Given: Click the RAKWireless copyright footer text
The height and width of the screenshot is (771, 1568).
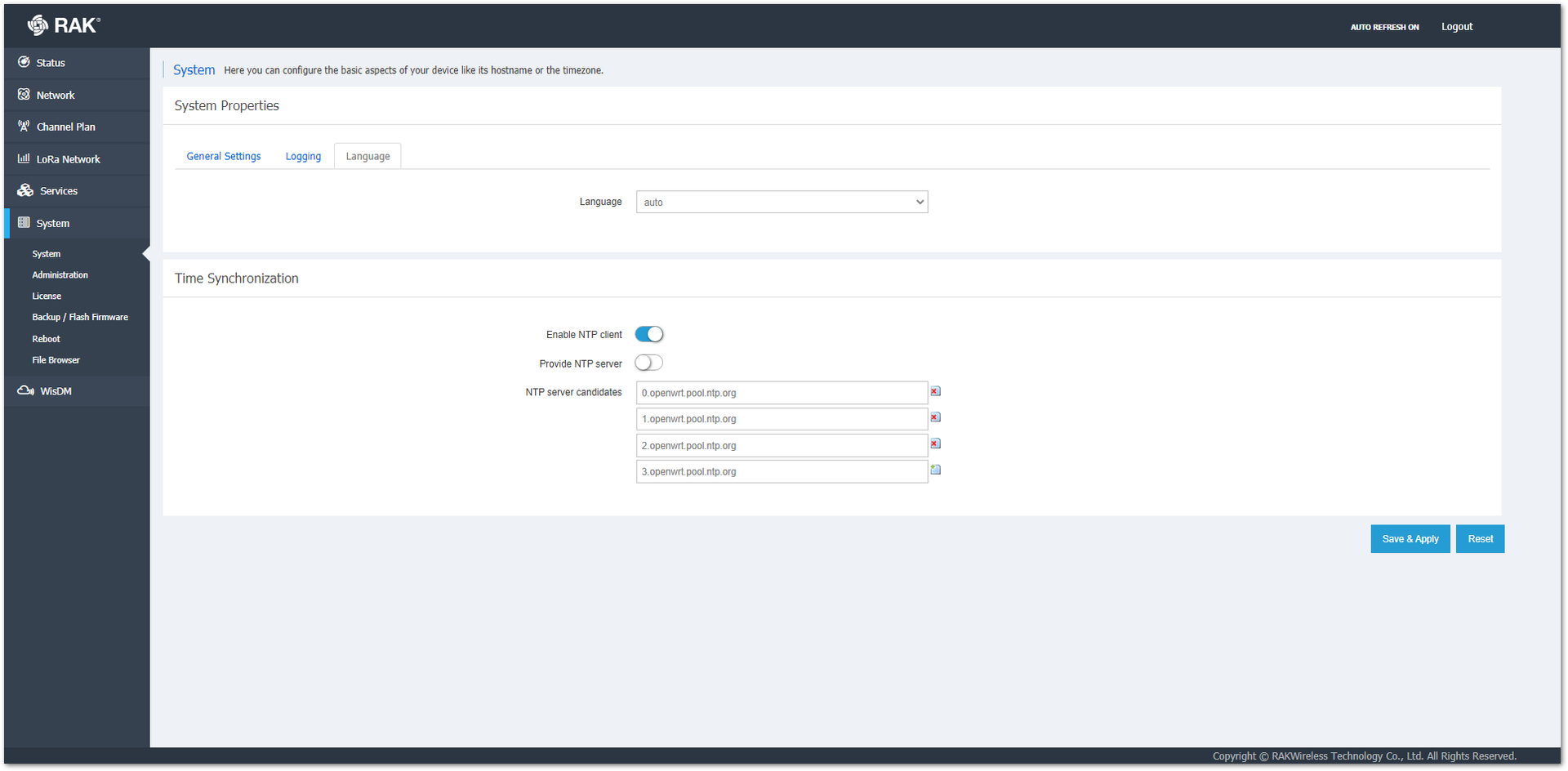Looking at the screenshot, I should click(1364, 756).
